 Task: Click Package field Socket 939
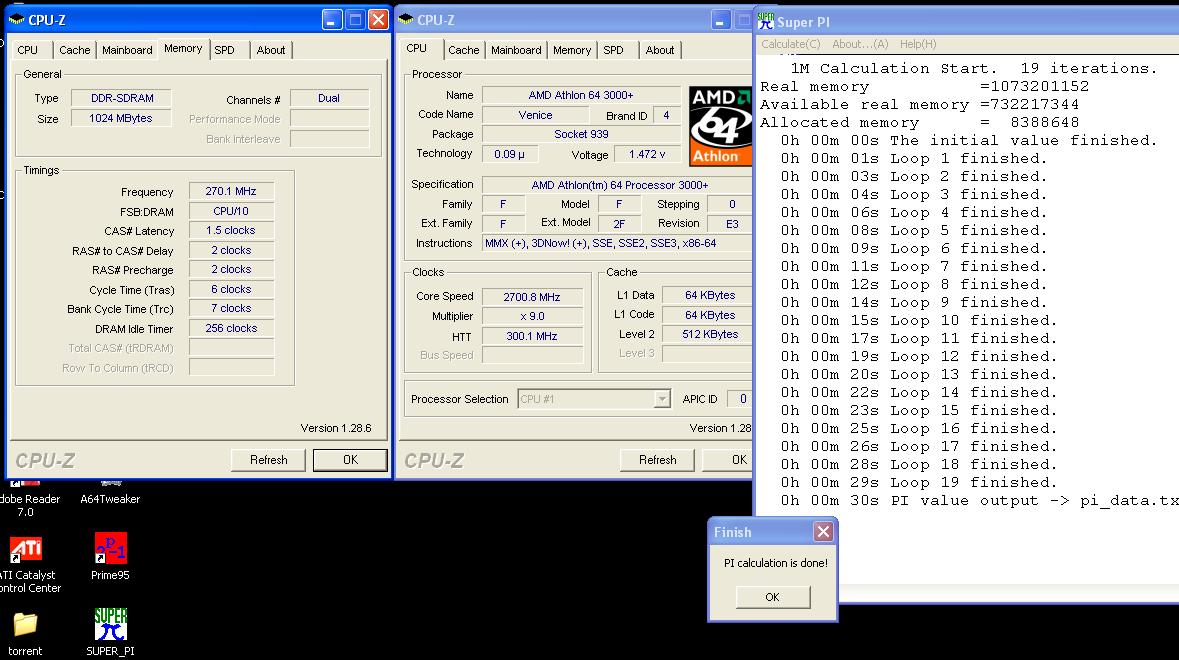point(581,134)
